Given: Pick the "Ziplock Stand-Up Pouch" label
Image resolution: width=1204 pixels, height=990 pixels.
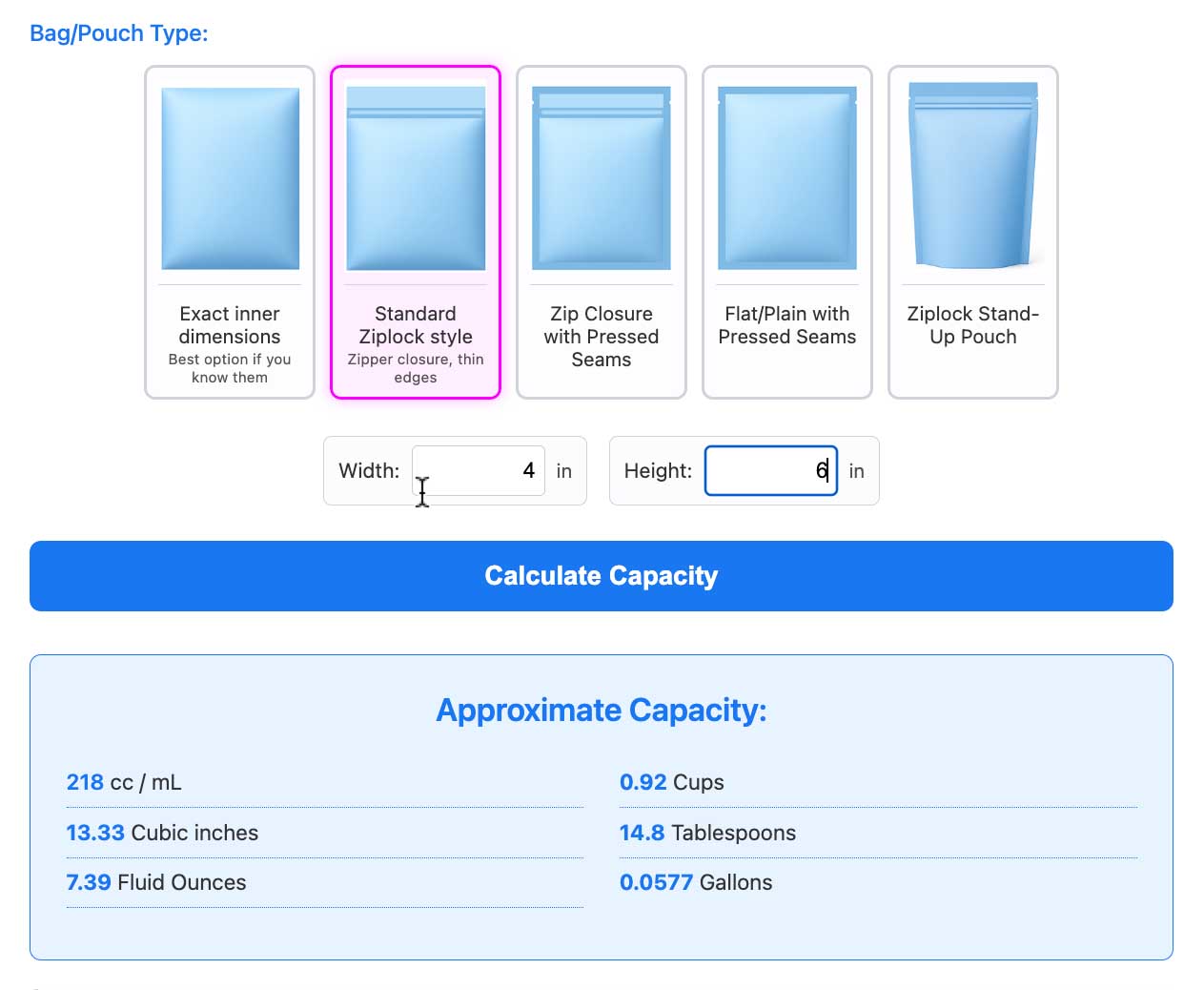Looking at the screenshot, I should [973, 325].
